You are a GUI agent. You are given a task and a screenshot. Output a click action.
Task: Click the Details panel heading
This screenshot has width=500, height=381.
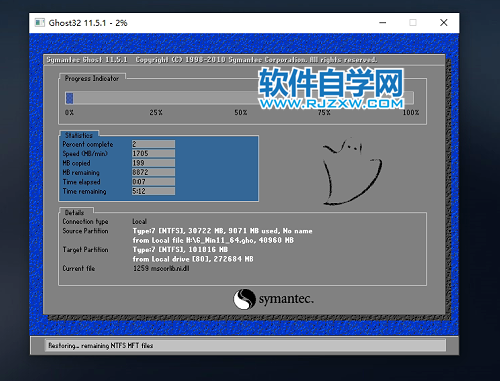click(x=74, y=213)
